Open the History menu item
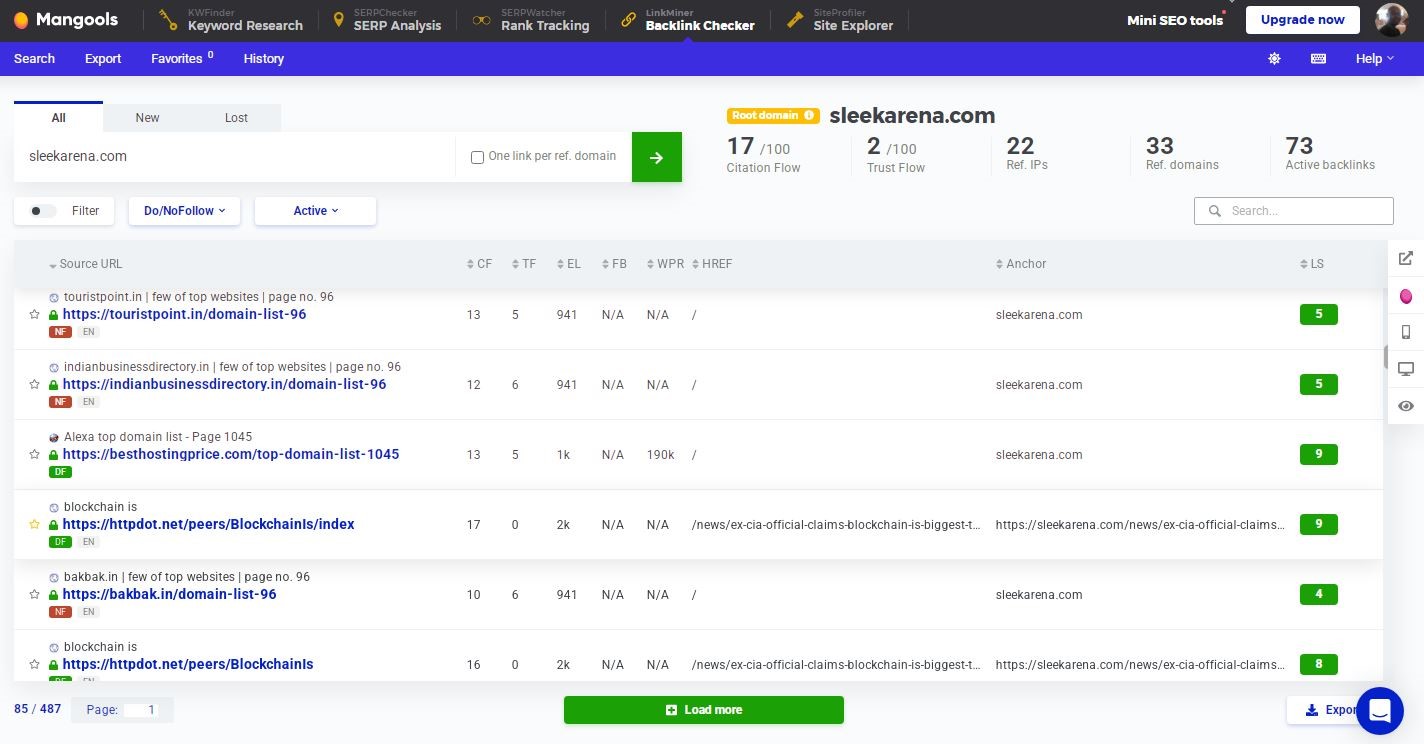 click(x=263, y=59)
